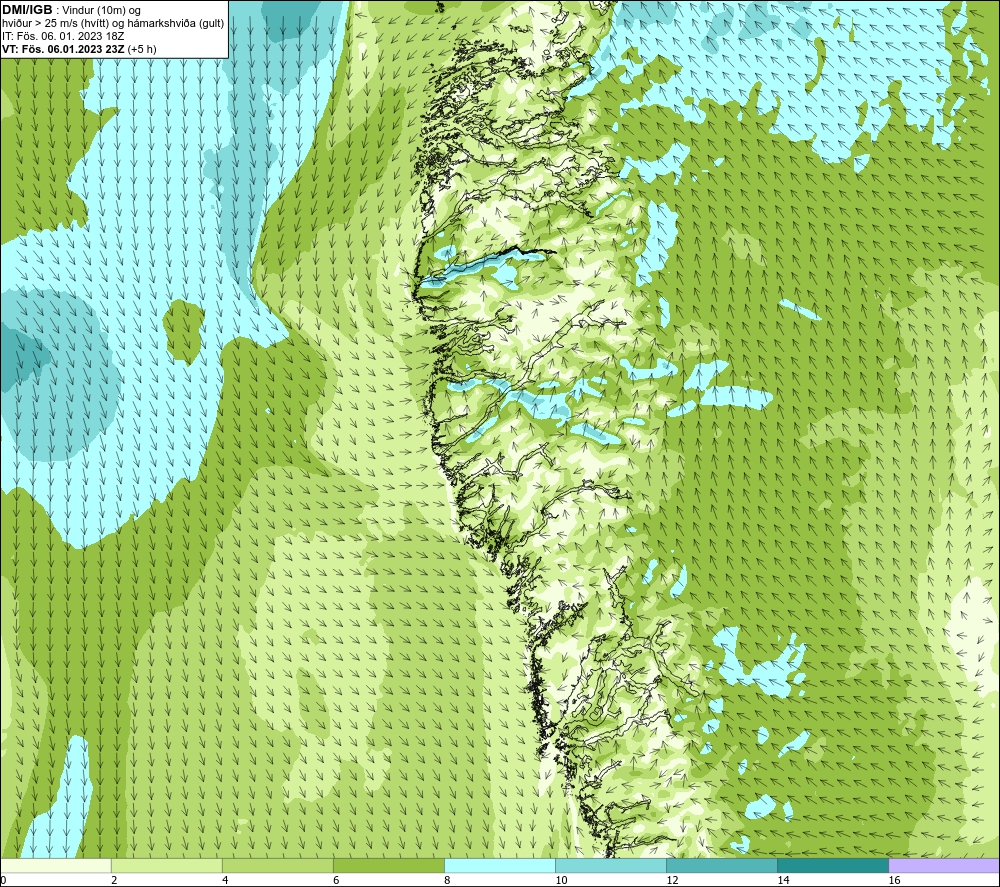The height and width of the screenshot is (887, 1000).
Task: Click the 'VT: Fös. 06.01.2023 23Z (+5 h)' line
Action: point(78,49)
